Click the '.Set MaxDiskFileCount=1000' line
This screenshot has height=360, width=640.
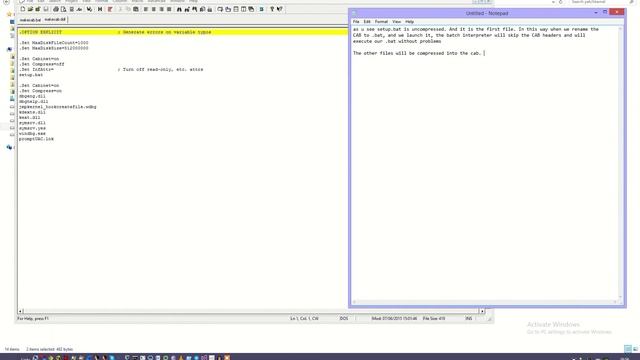53,42
